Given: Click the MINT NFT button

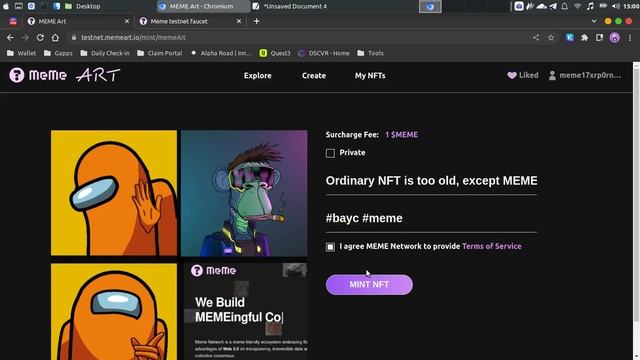Looking at the screenshot, I should click(x=369, y=284).
